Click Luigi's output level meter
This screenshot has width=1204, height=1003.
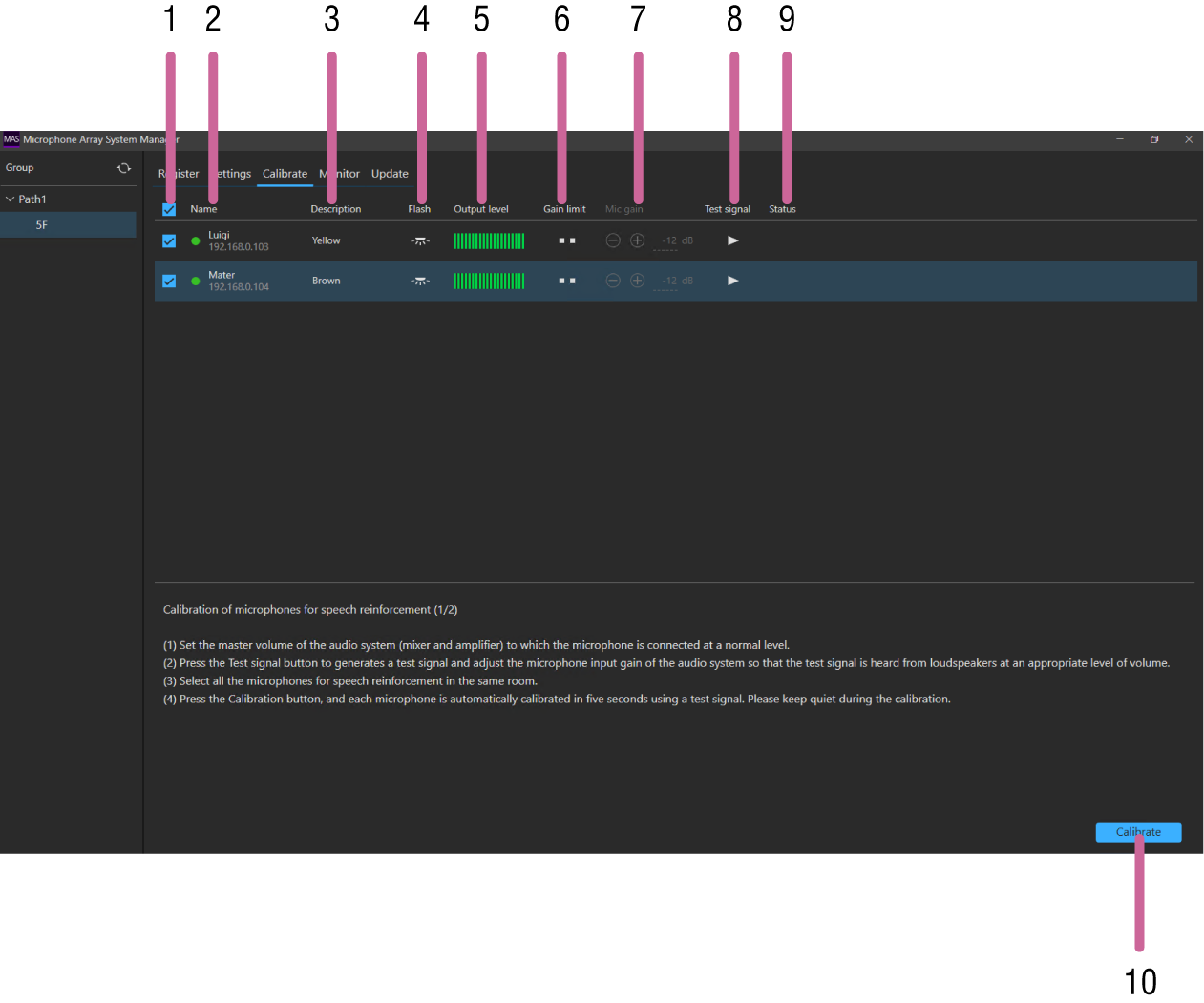[489, 240]
